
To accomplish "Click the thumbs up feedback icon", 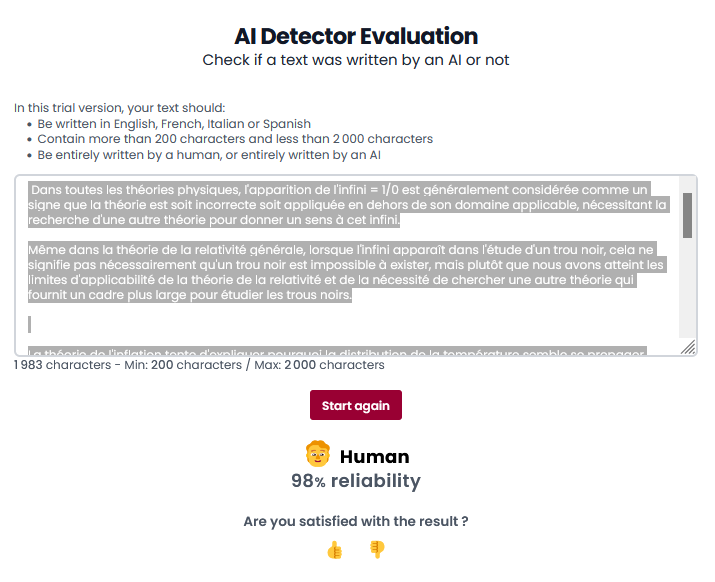I will (335, 550).
